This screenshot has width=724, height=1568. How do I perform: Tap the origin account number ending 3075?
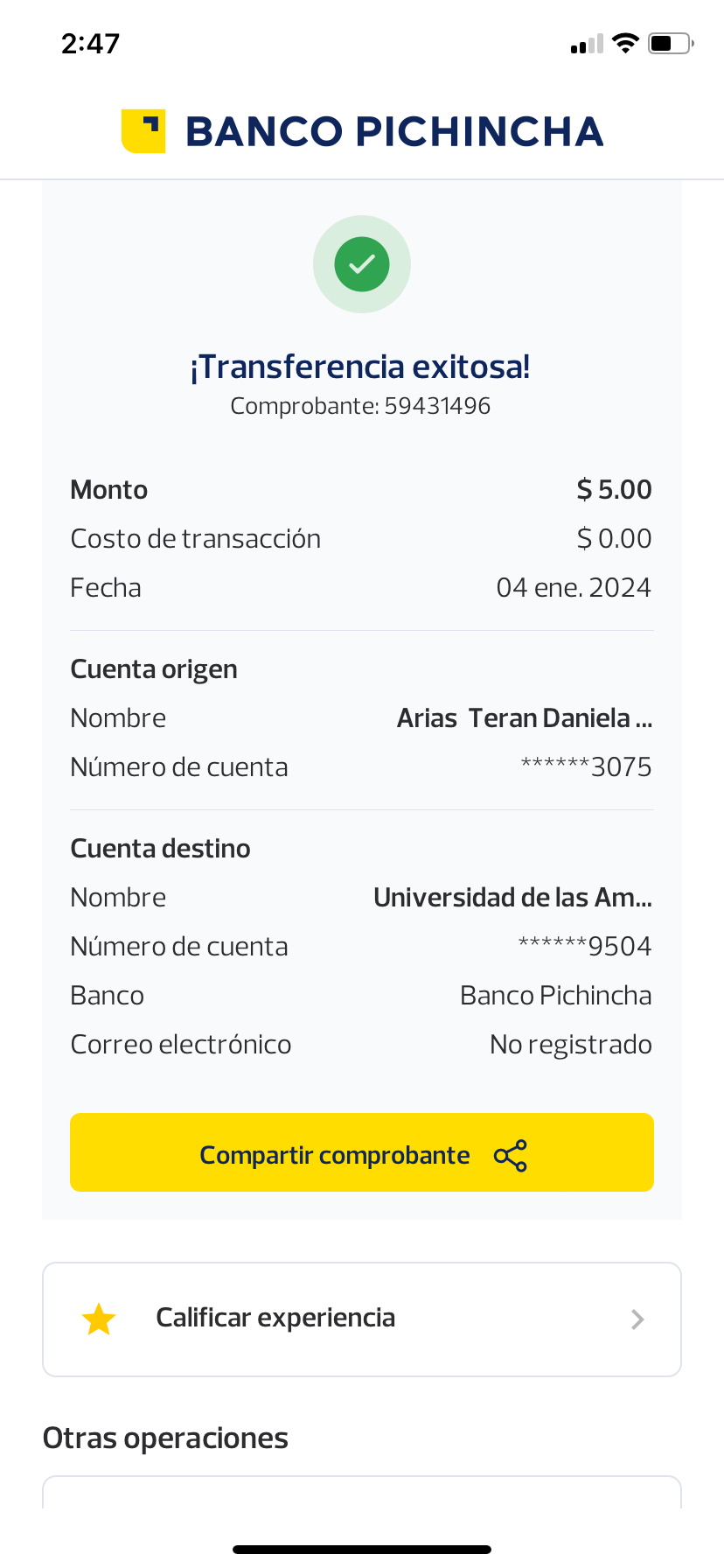[x=586, y=767]
